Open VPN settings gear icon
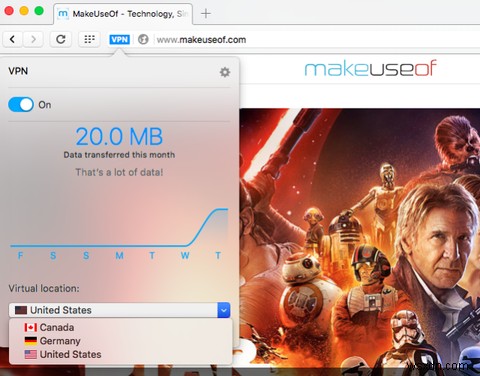480x376 pixels. click(225, 72)
